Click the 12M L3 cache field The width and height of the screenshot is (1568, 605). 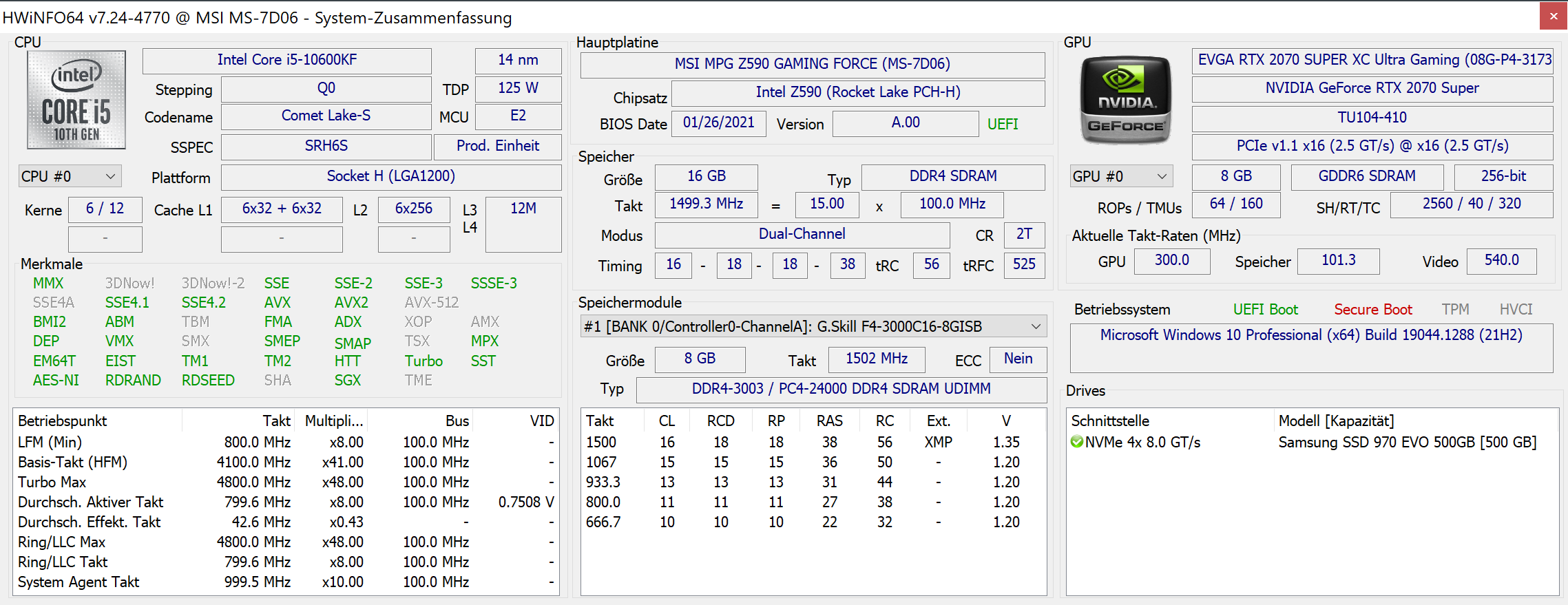pos(523,224)
